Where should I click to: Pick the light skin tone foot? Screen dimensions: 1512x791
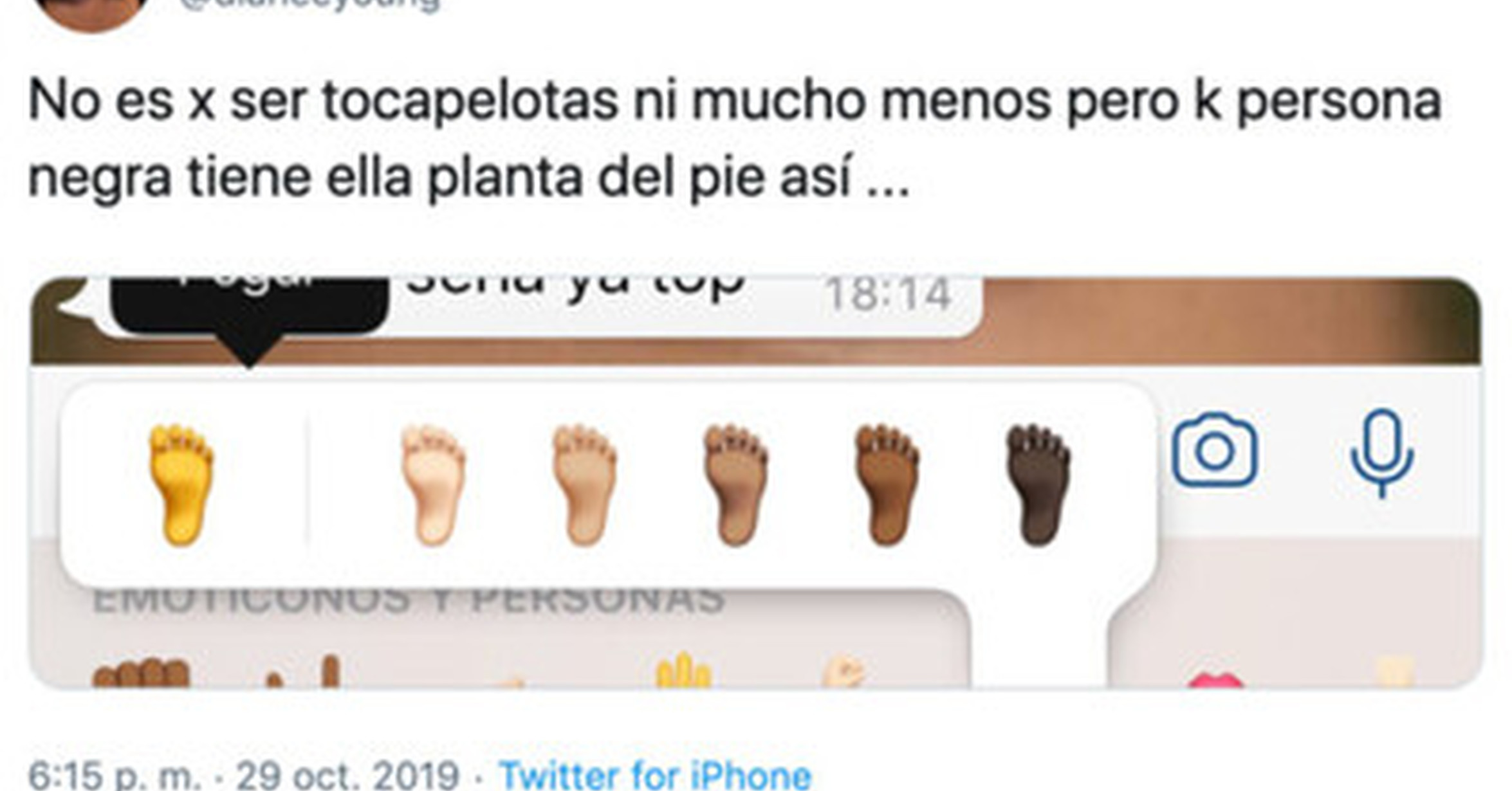[x=433, y=485]
